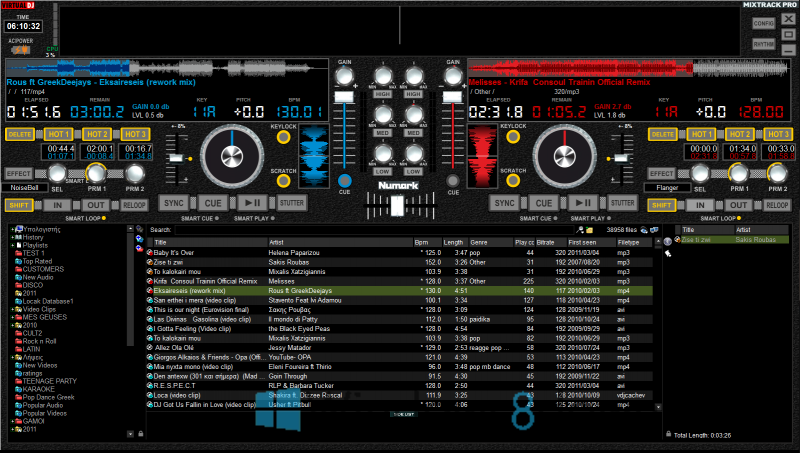This screenshot has width=800, height=453.
Task: Open the CONFIG settings button
Action: (763, 23)
